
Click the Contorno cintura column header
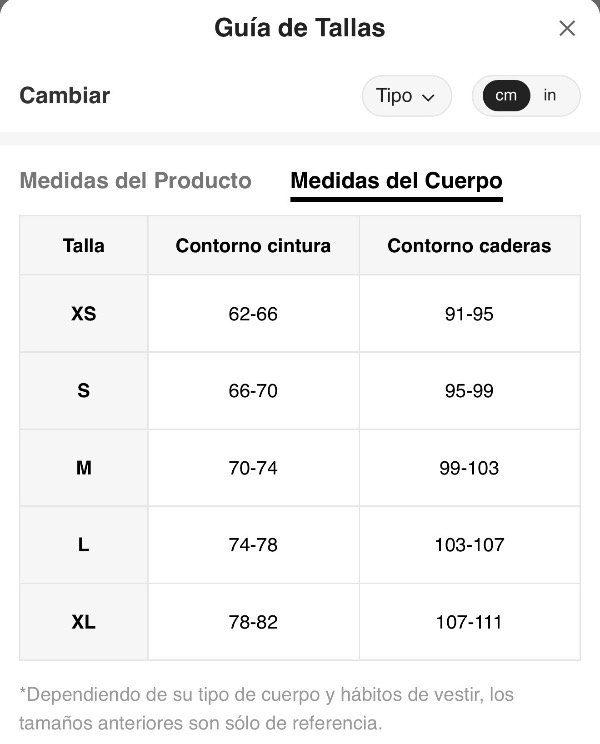click(x=253, y=246)
